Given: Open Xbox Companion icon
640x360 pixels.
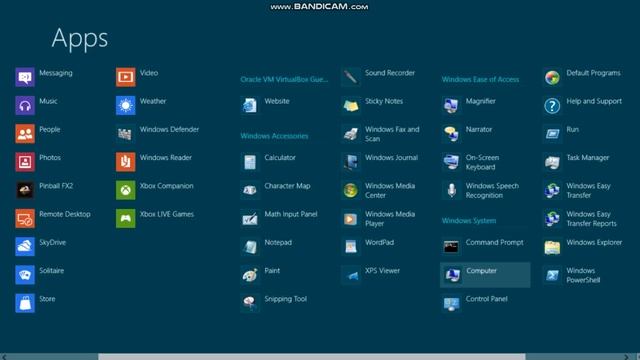Looking at the screenshot, I should pyautogui.click(x=126, y=190).
